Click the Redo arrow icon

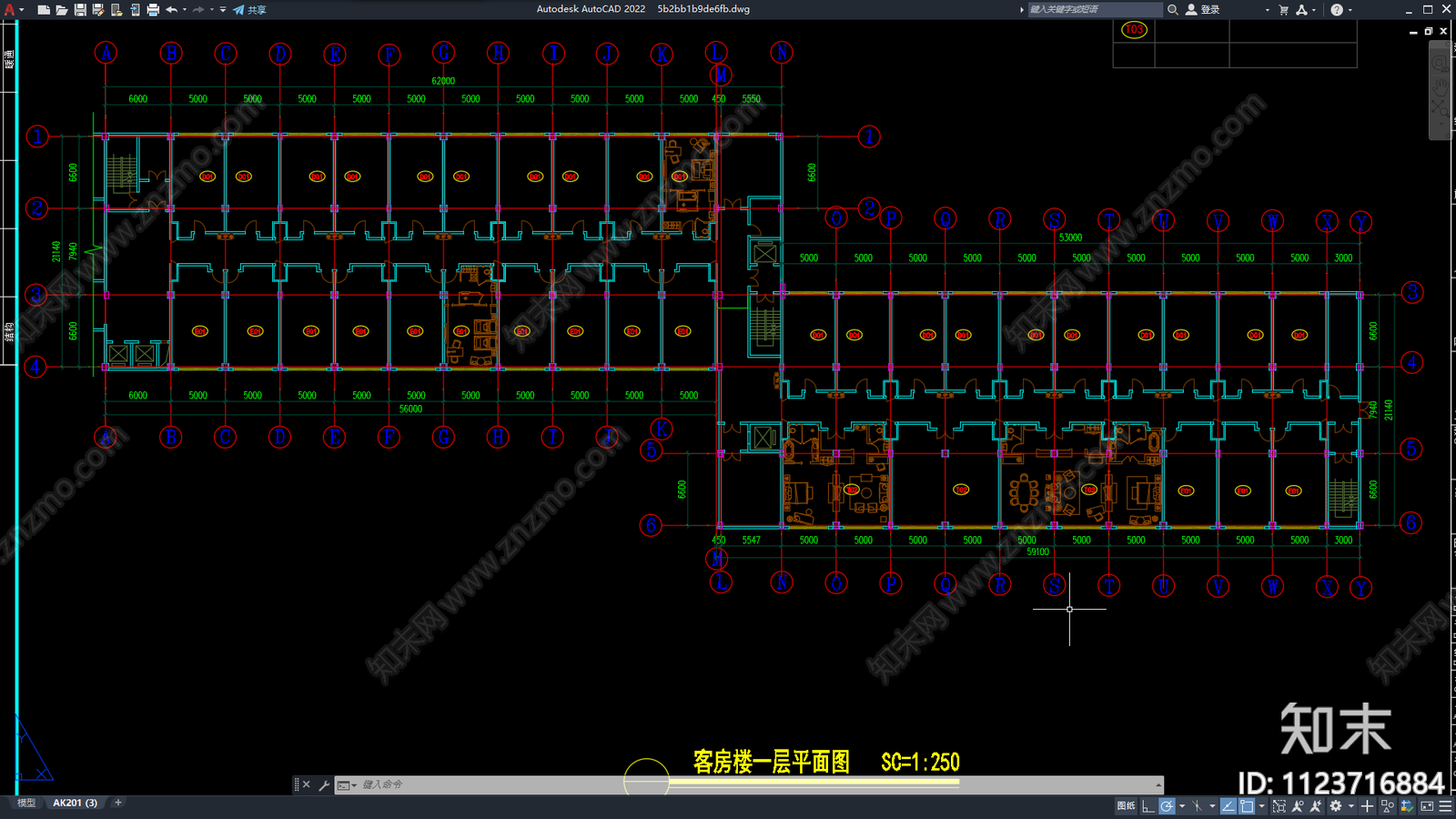198,10
